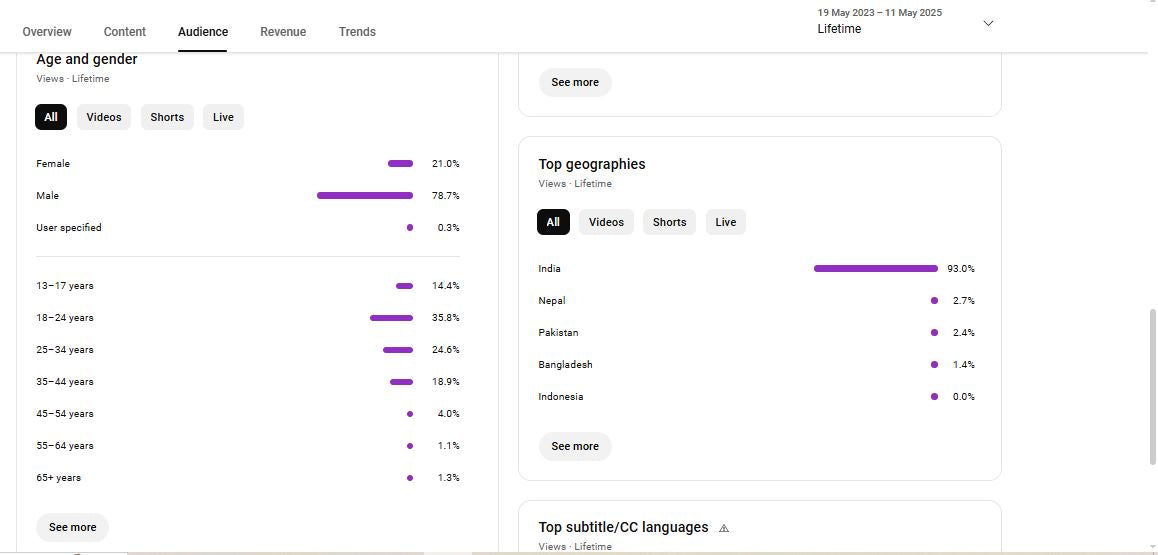Image resolution: width=1158 pixels, height=555 pixels.
Task: Show Videos only in Top geographies
Action: 606,222
